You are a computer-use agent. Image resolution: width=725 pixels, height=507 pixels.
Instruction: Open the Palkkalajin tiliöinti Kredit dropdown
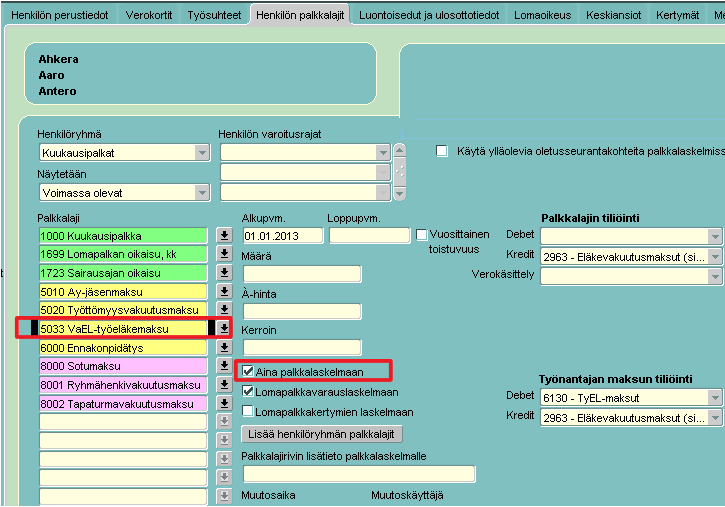715,257
